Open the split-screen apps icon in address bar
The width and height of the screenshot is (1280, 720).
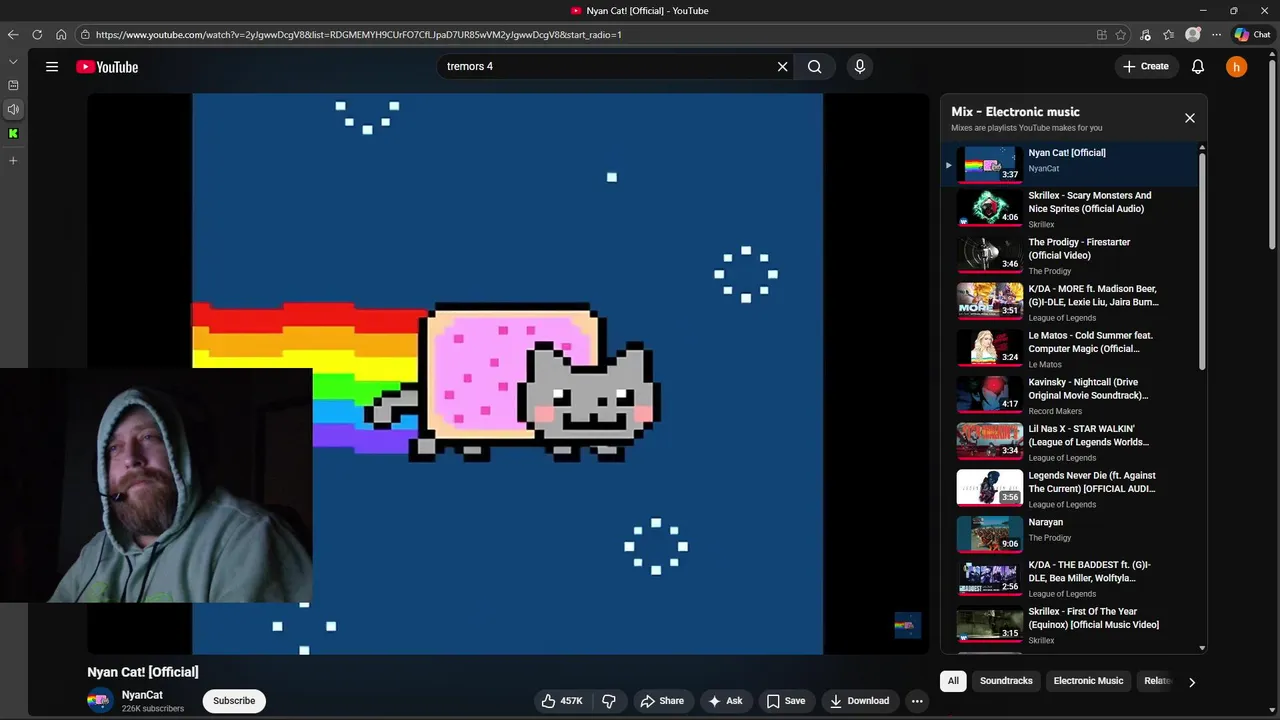click(x=1102, y=34)
